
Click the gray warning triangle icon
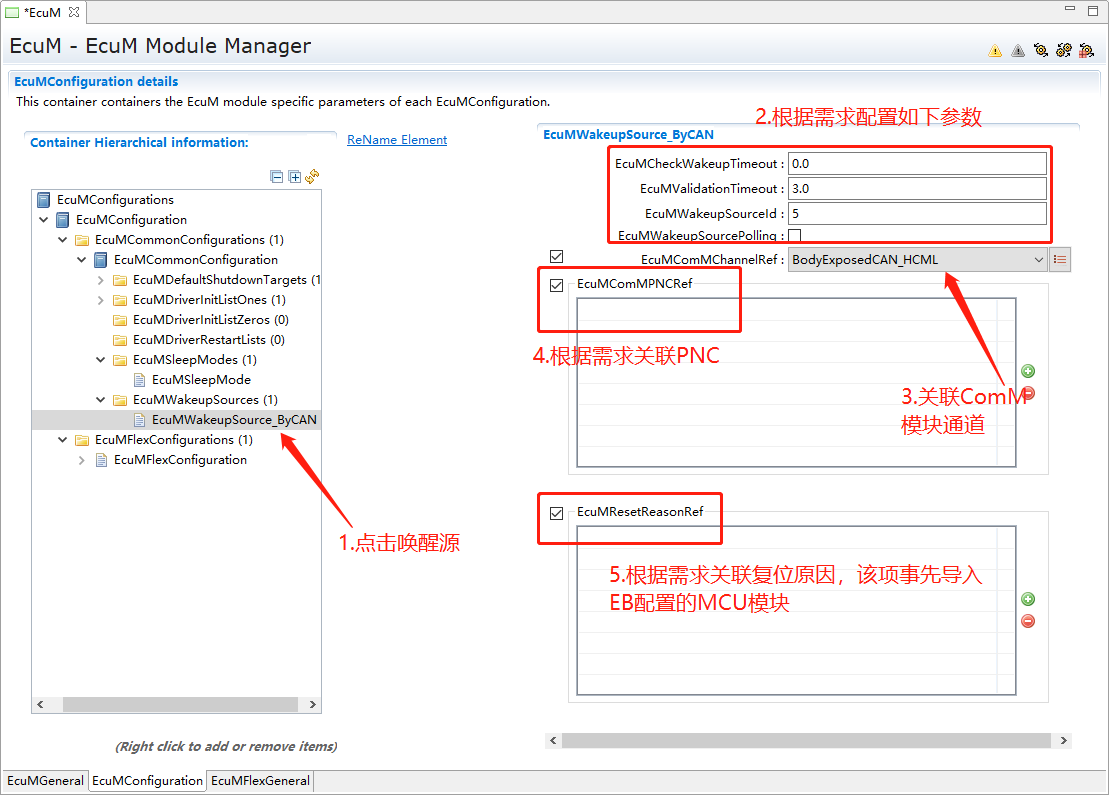[1018, 51]
